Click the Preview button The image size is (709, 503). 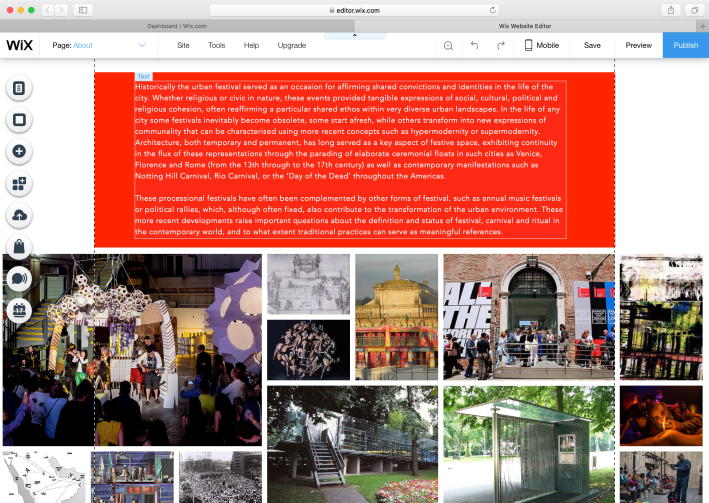point(638,45)
